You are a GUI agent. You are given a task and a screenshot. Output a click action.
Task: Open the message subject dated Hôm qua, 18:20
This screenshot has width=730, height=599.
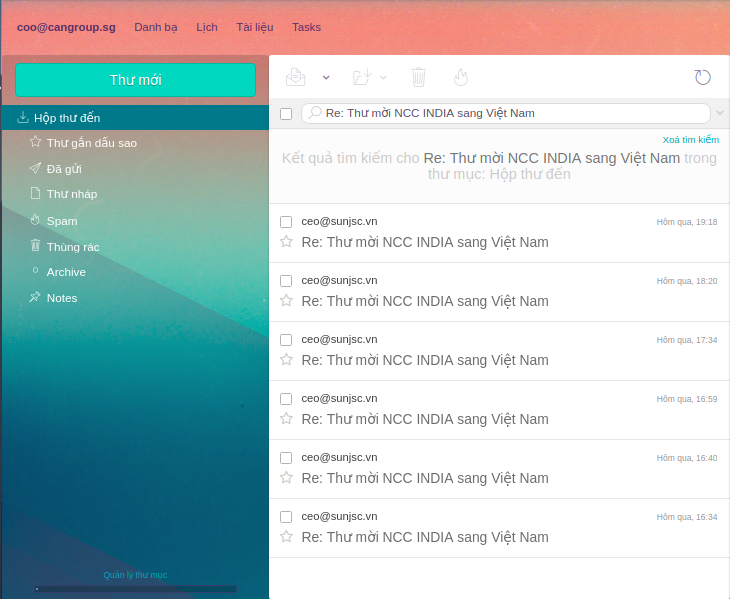pyautogui.click(x=425, y=301)
